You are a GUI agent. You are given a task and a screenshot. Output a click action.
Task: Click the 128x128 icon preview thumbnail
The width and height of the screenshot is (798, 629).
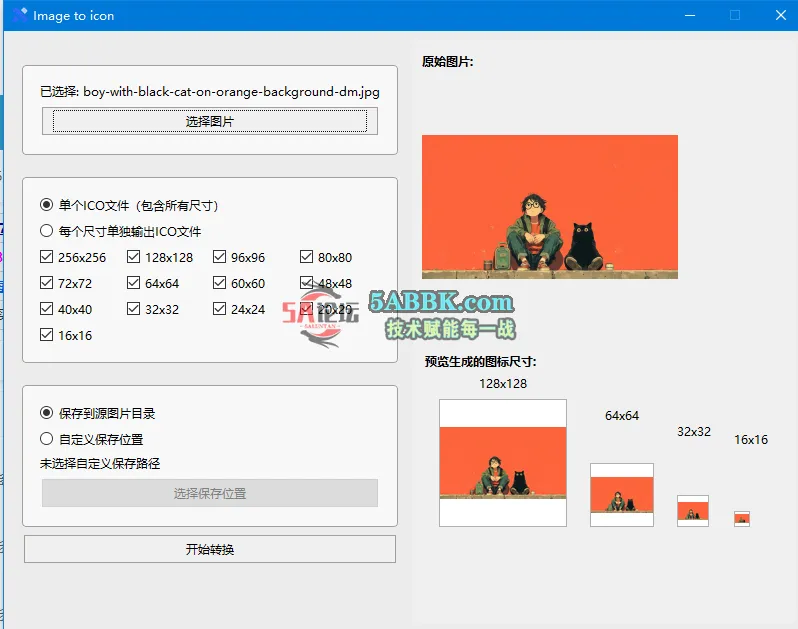click(x=503, y=463)
